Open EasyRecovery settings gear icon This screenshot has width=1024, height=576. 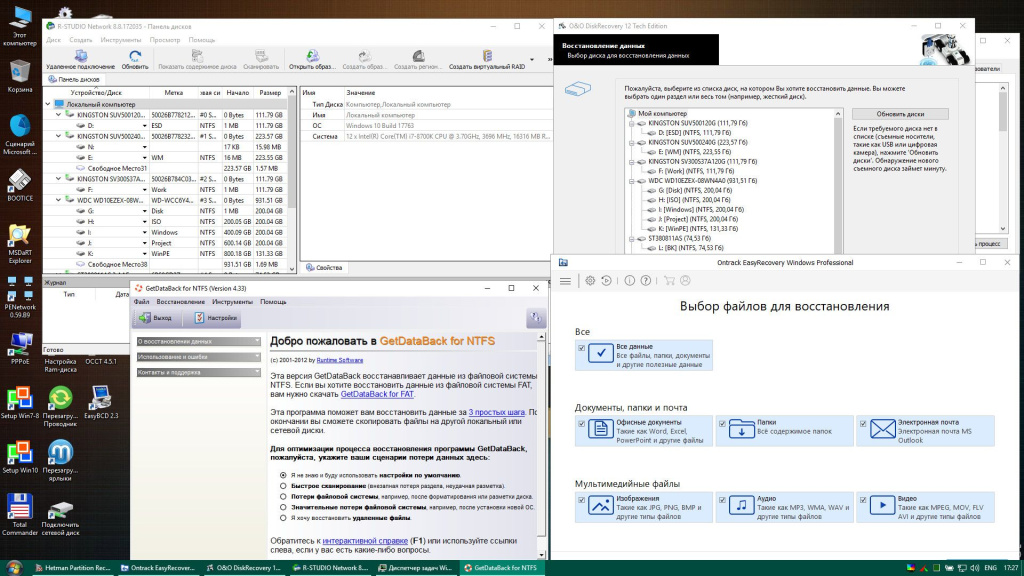click(x=590, y=281)
